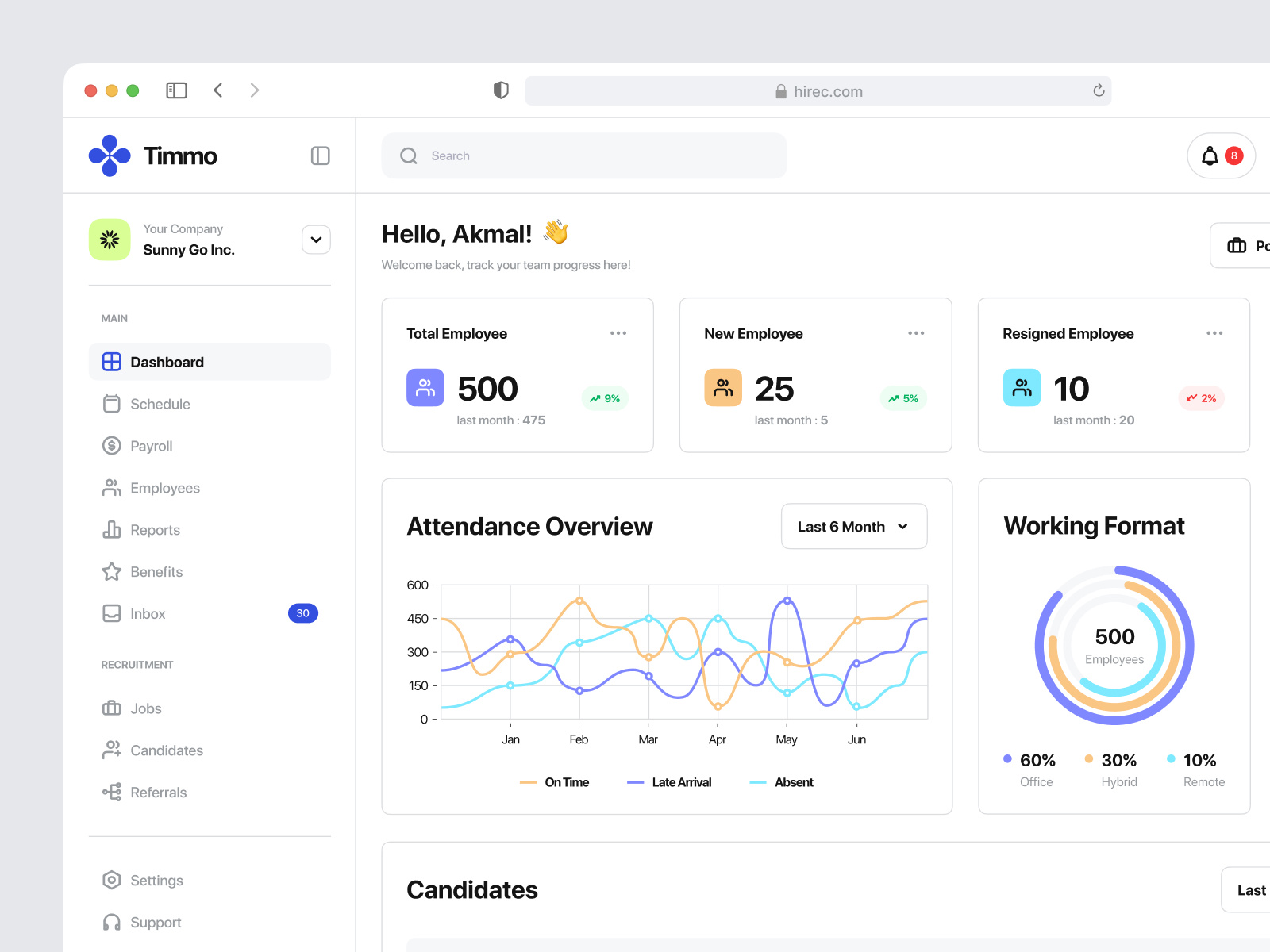Click the Working Format heading
Image resolution: width=1270 pixels, height=952 pixels.
1094,525
